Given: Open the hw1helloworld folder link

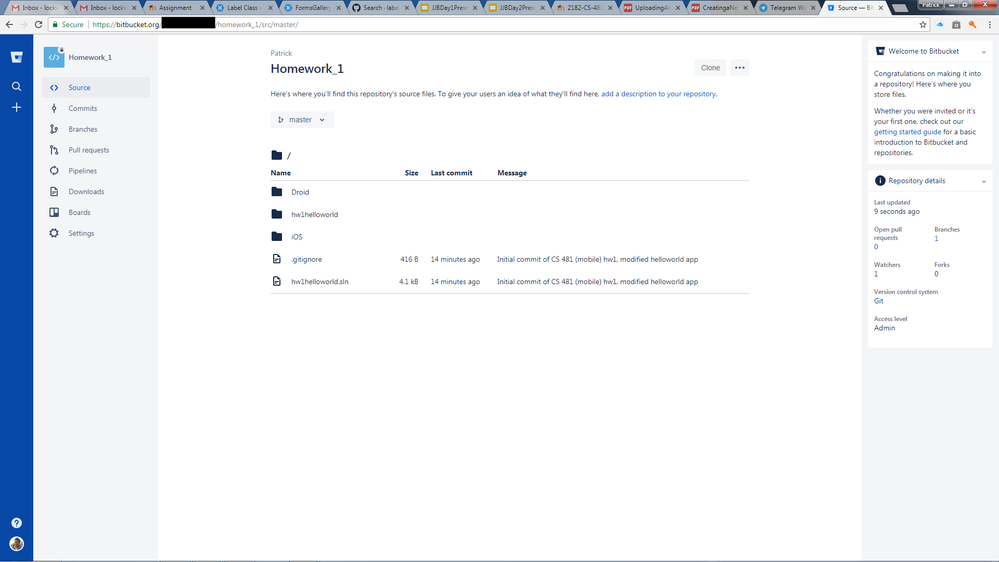Looking at the screenshot, I should pos(315,214).
